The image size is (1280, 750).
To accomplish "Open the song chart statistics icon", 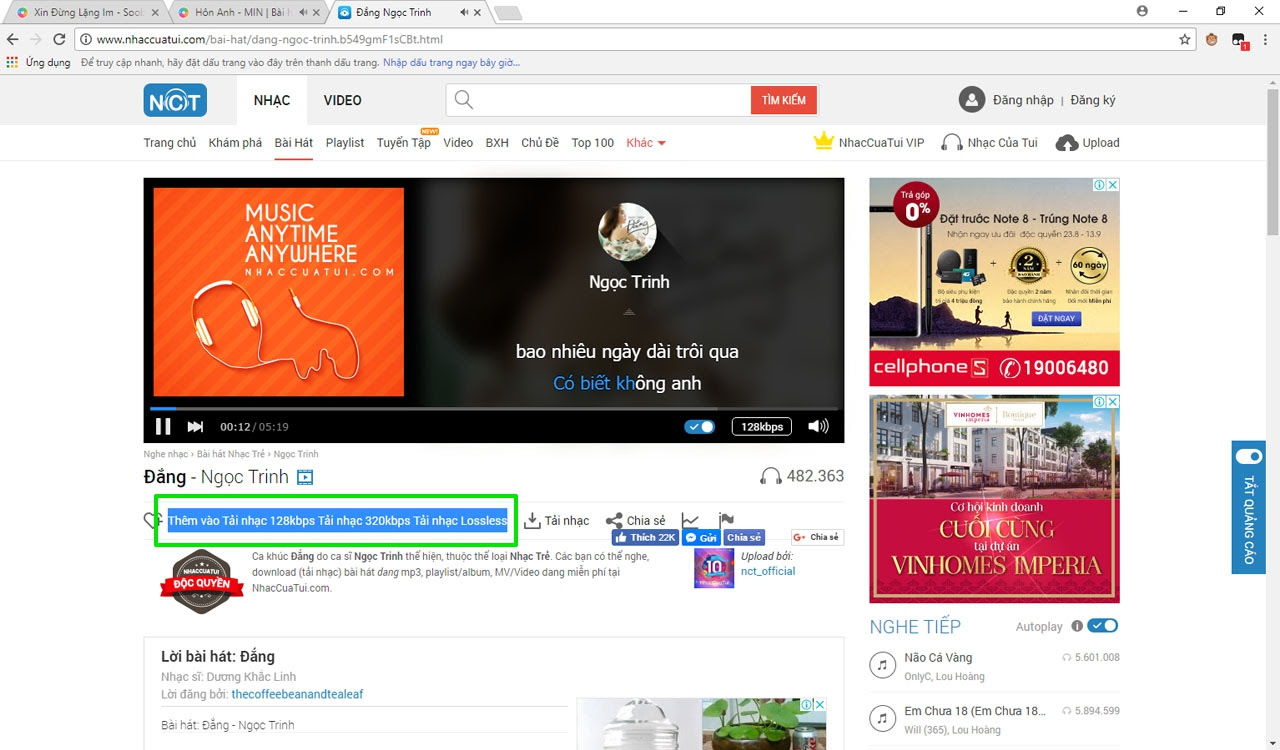I will (690, 520).
